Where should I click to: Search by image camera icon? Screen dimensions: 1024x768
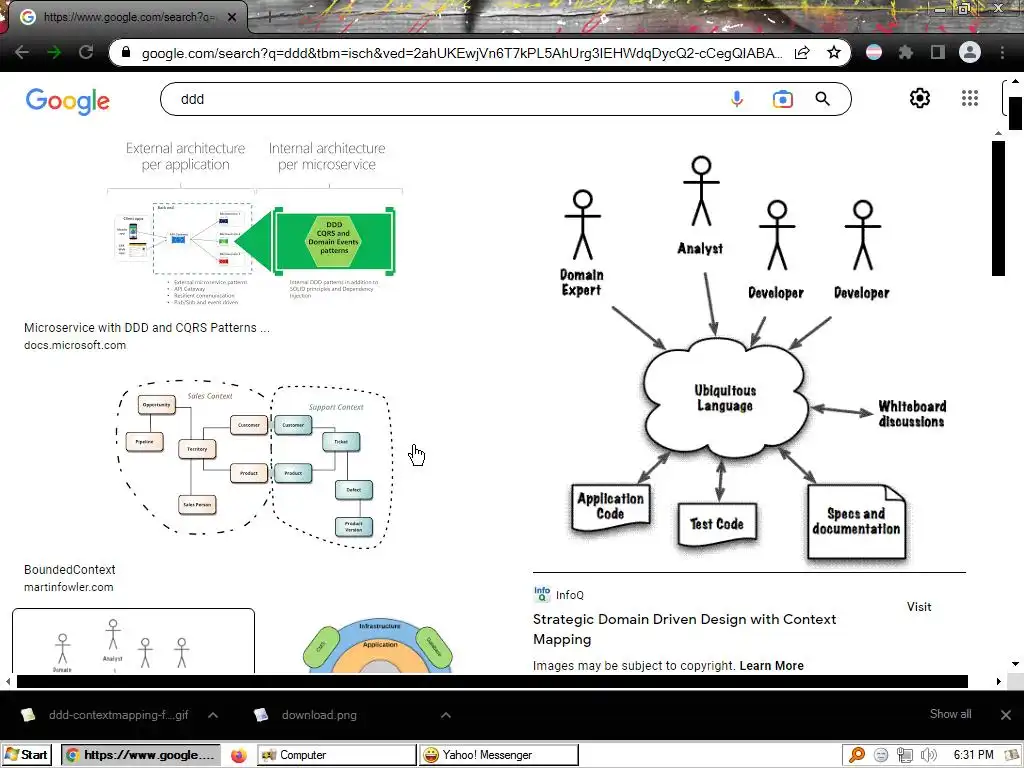coord(782,99)
